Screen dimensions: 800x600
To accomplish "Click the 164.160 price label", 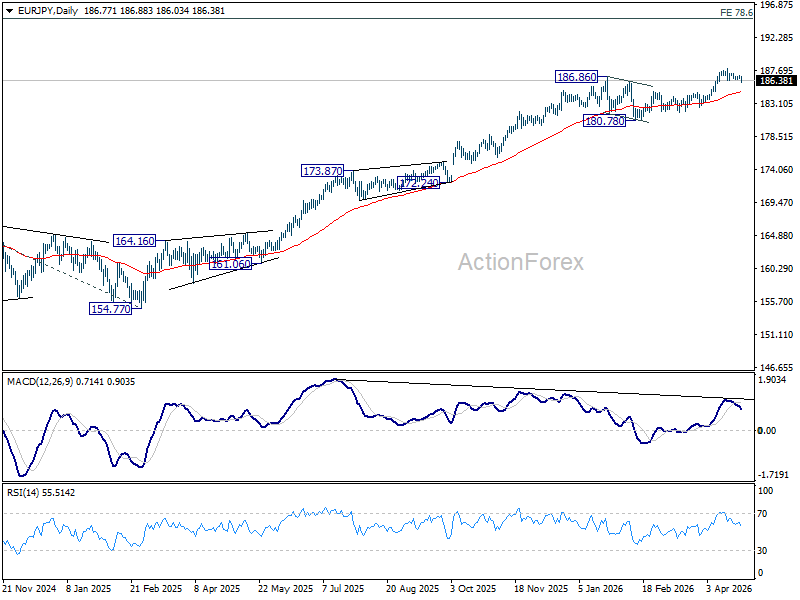I will pyautogui.click(x=135, y=241).
